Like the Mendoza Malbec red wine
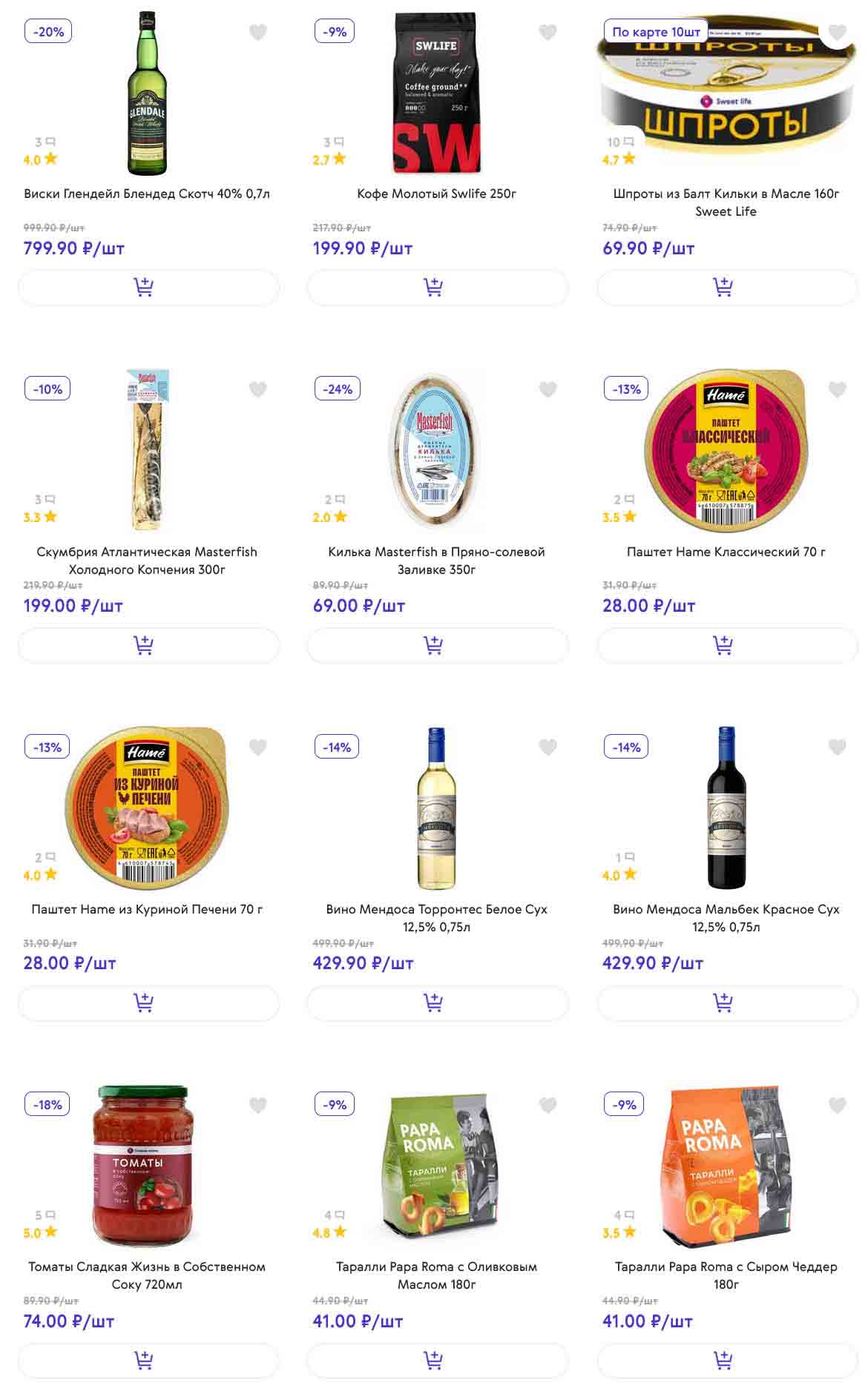 837,747
